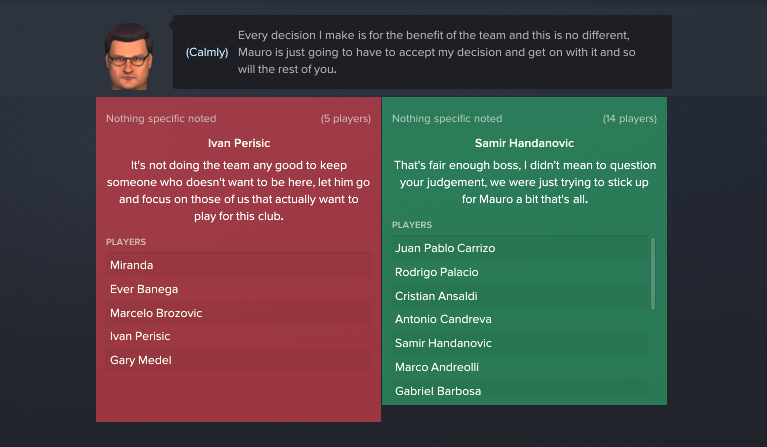Image resolution: width=767 pixels, height=447 pixels.
Task: Open Marcelo Brozovic's player entry
Action: [239, 313]
